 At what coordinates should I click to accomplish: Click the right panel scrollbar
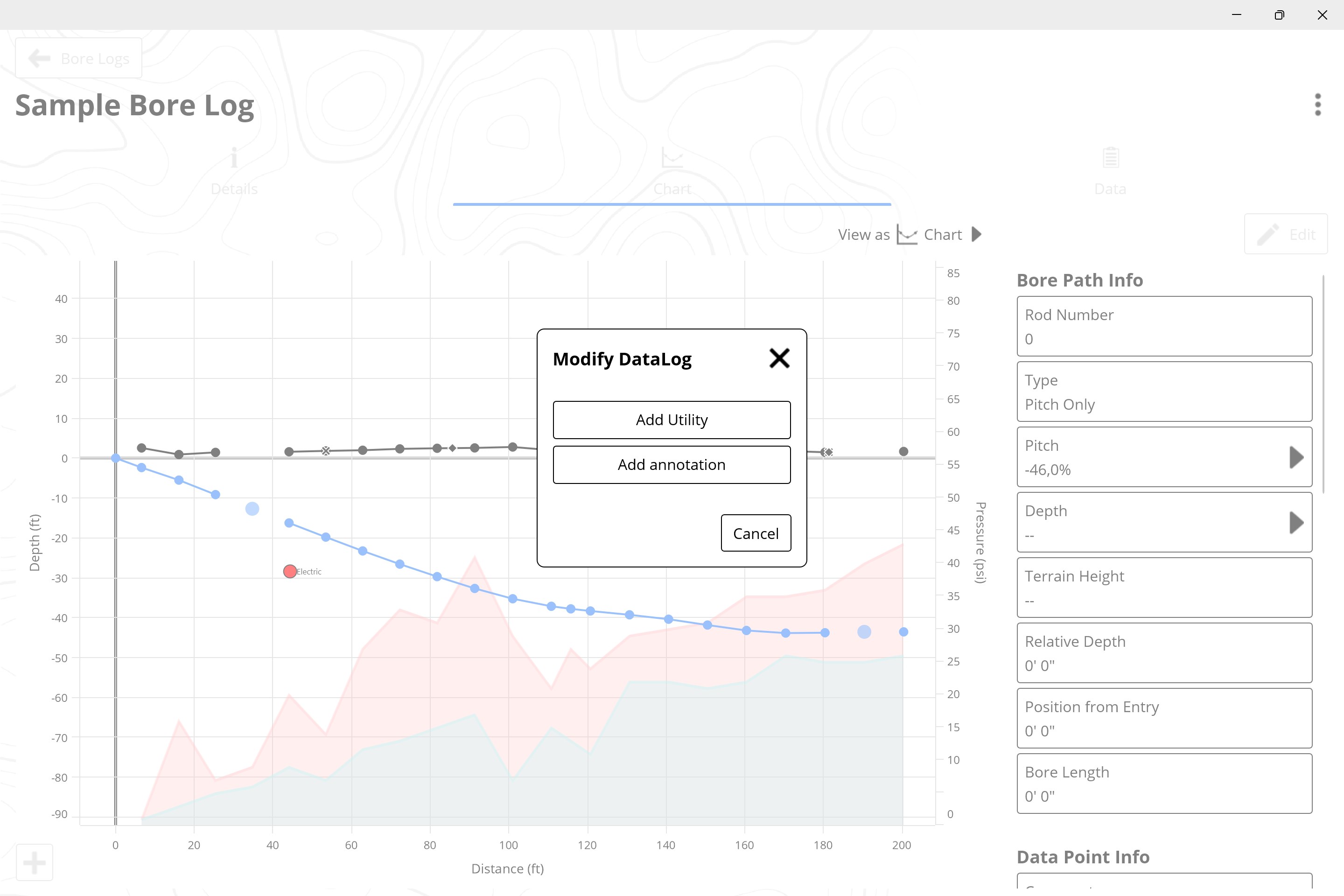click(1323, 384)
